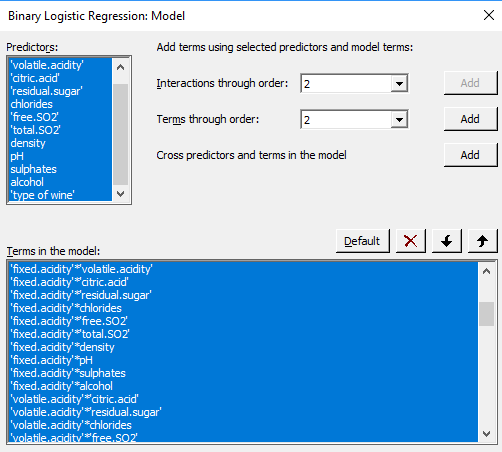Click the Interactions through order value field
502x452 pixels.
pyautogui.click(x=346, y=83)
